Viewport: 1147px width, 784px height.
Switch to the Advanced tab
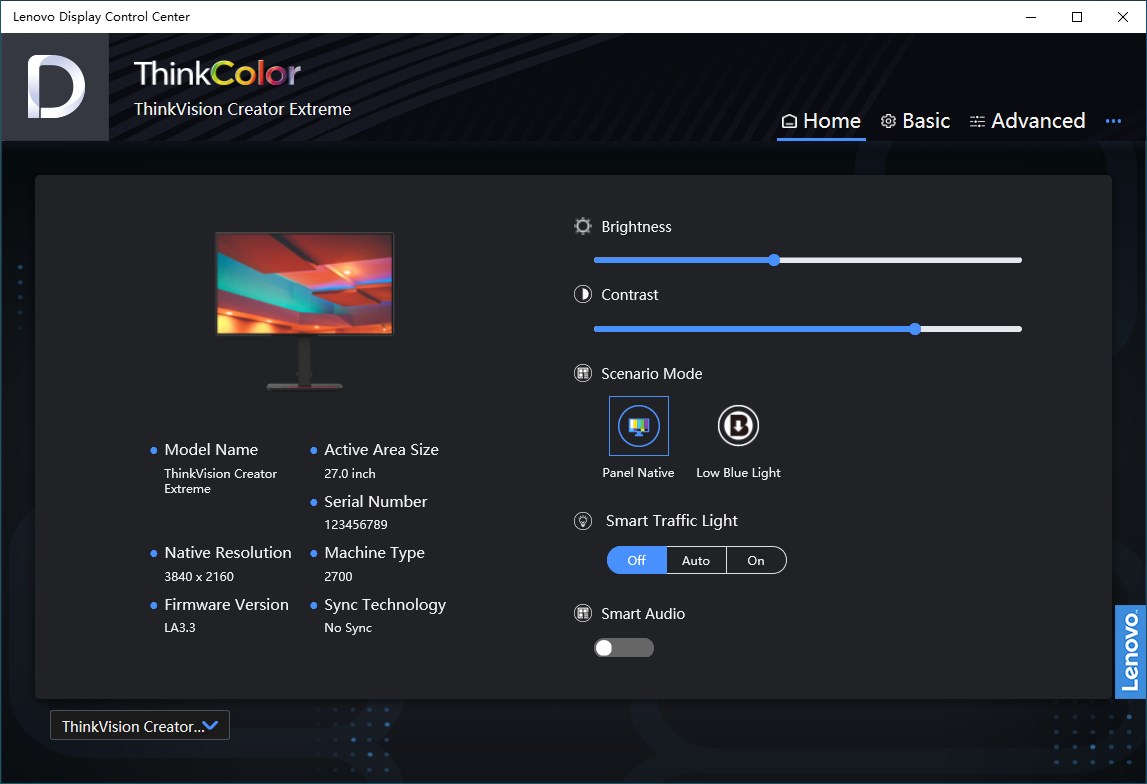point(1027,121)
